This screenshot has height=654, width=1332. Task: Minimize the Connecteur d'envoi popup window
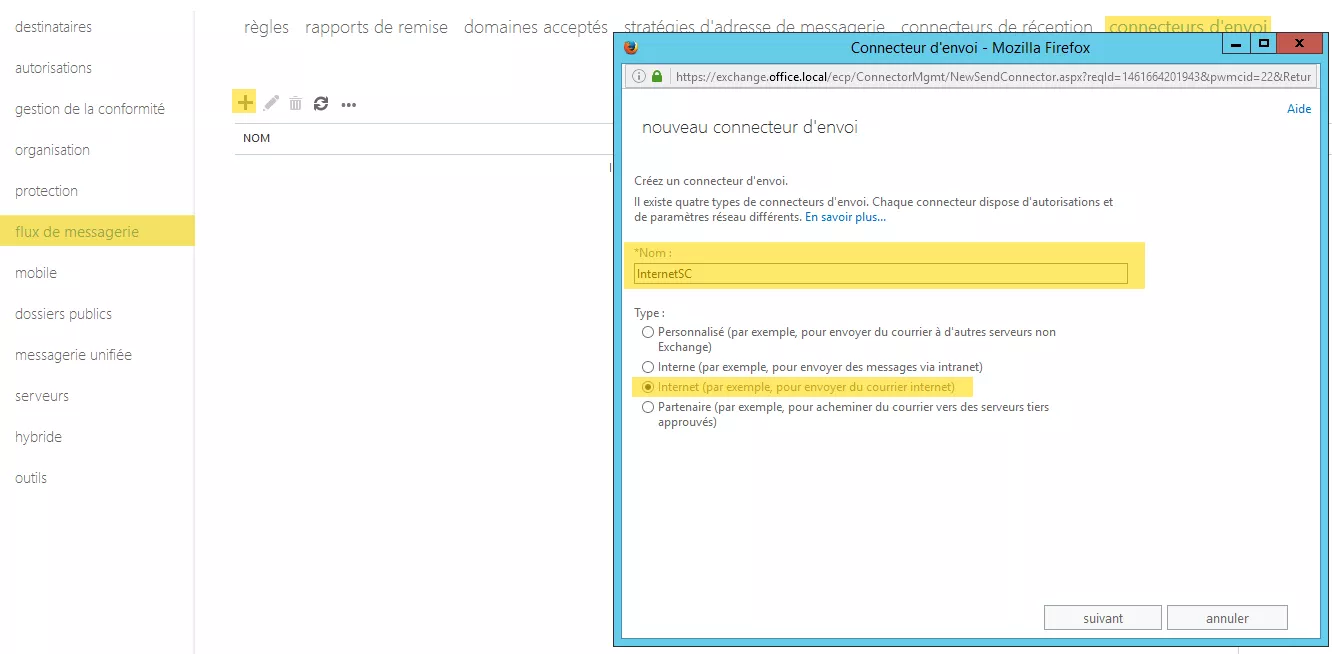coord(1237,44)
